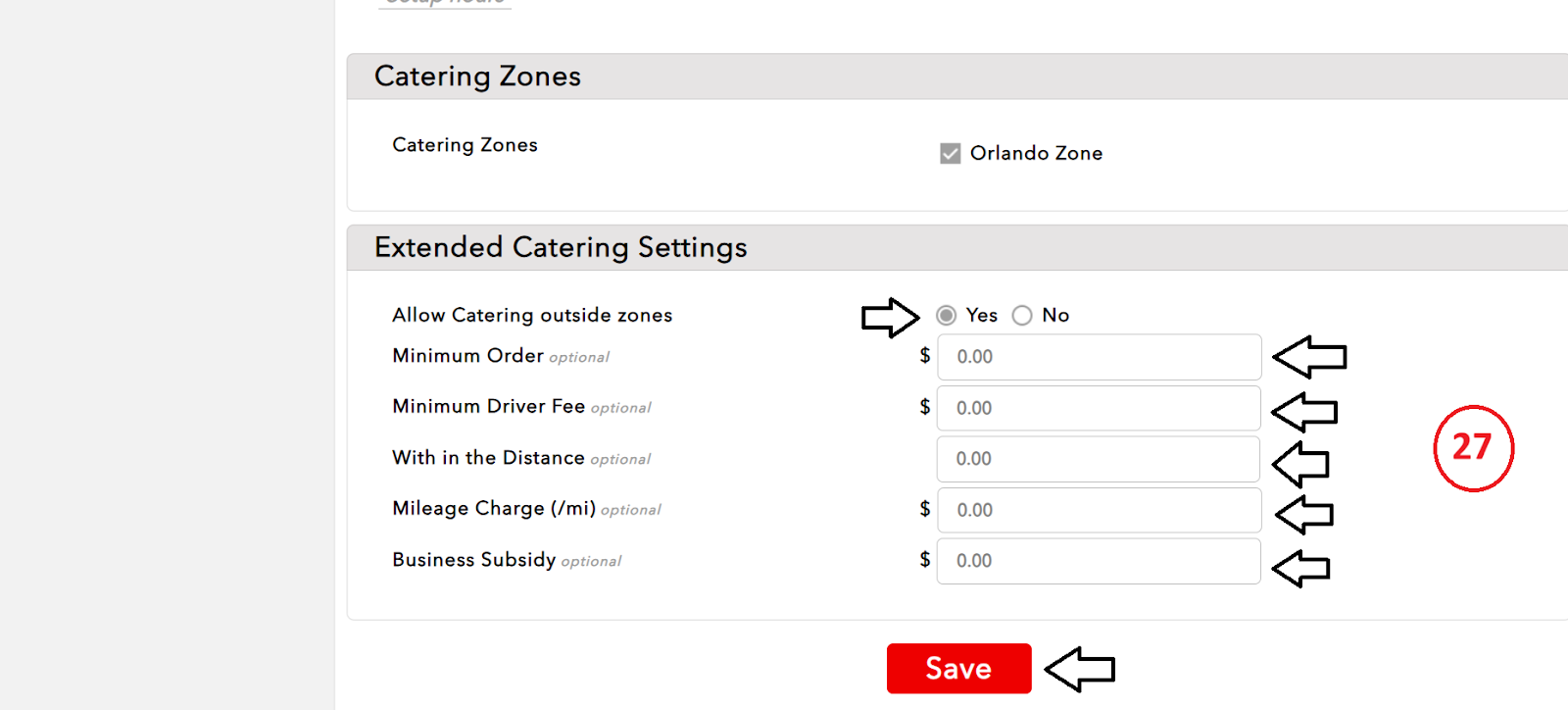Click the Extended Catering Settings section header
Viewport: 1568px width, 710px height.
click(x=561, y=248)
